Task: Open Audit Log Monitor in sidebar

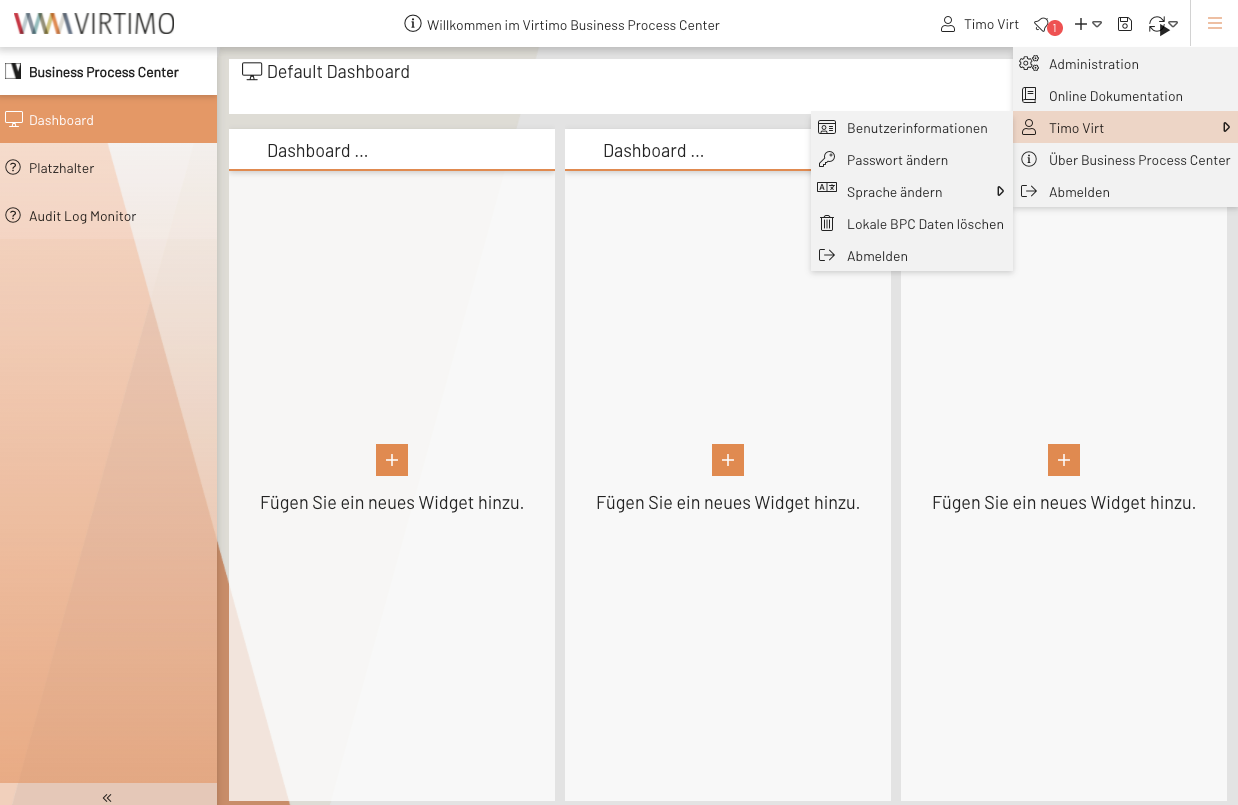Action: tap(82, 216)
